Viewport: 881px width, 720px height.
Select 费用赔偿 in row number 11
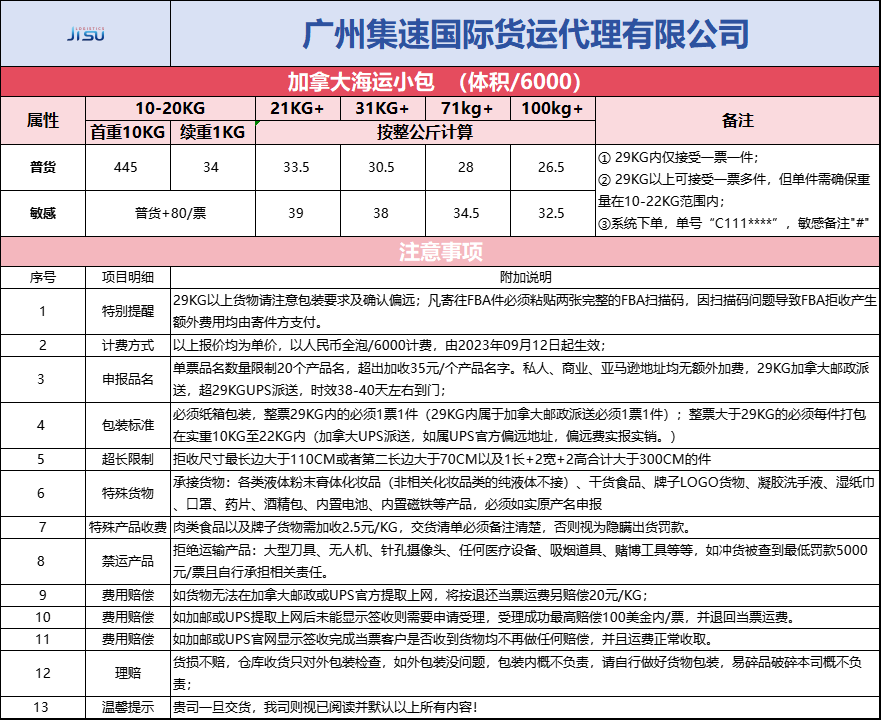point(128,640)
